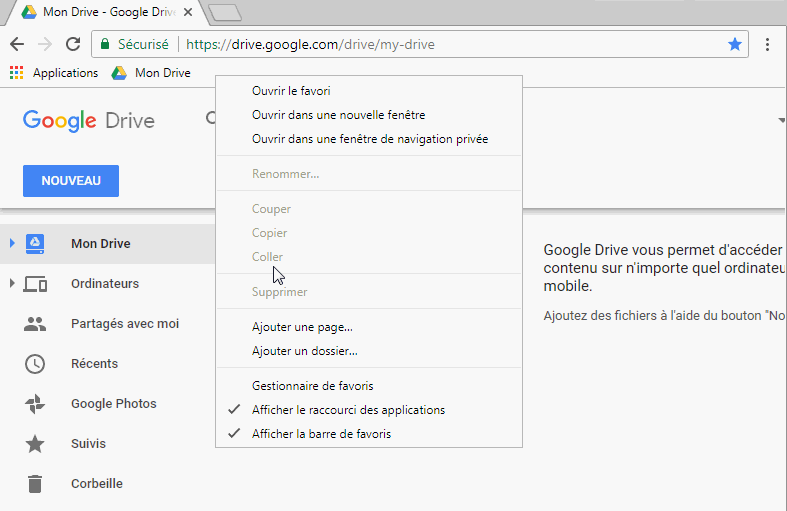Open Google Photos in the sidebar
This screenshot has height=511, width=787.
(x=114, y=404)
